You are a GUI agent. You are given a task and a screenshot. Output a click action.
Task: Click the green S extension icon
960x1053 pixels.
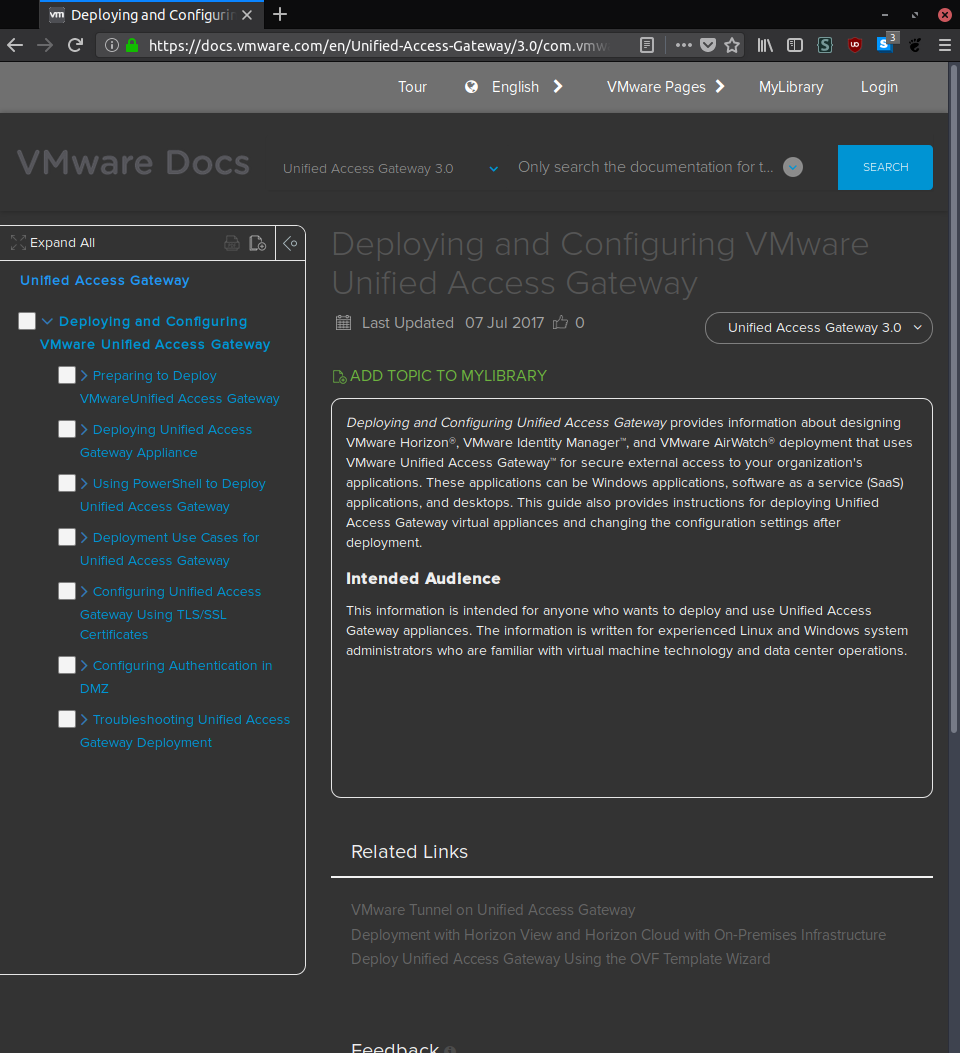[x=824, y=45]
